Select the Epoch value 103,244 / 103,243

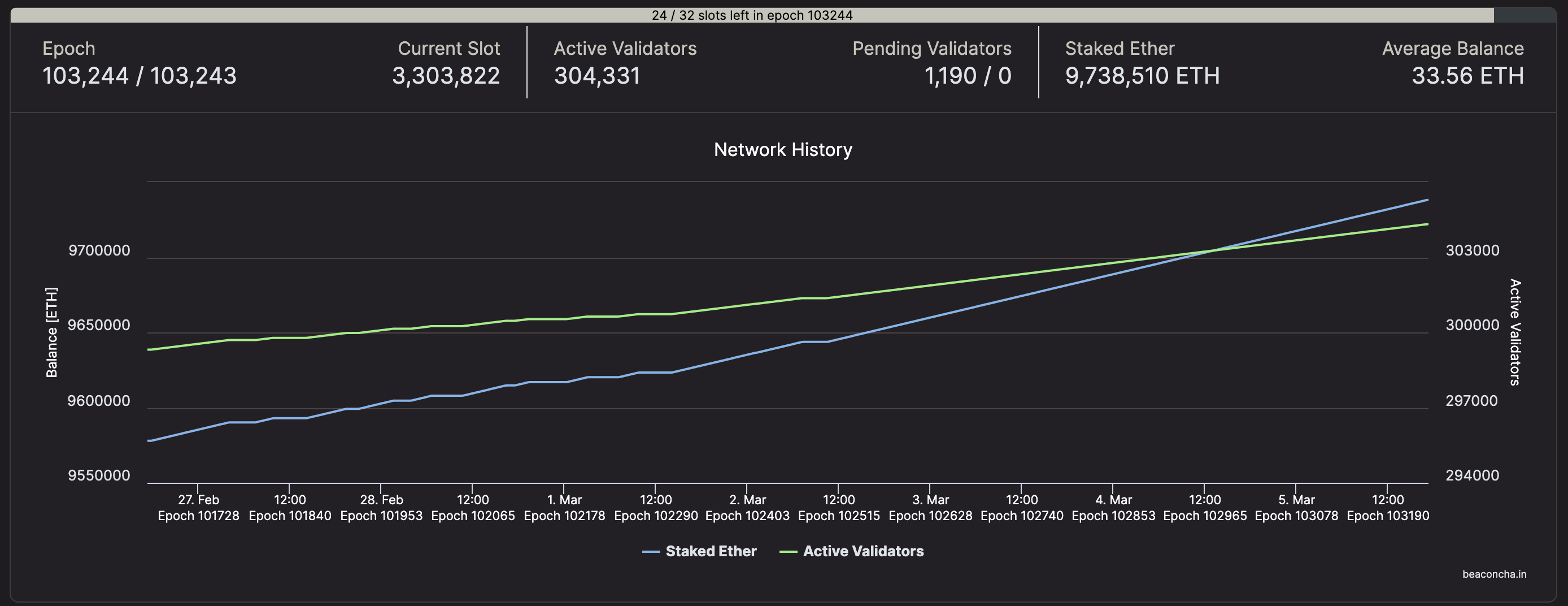coord(140,76)
